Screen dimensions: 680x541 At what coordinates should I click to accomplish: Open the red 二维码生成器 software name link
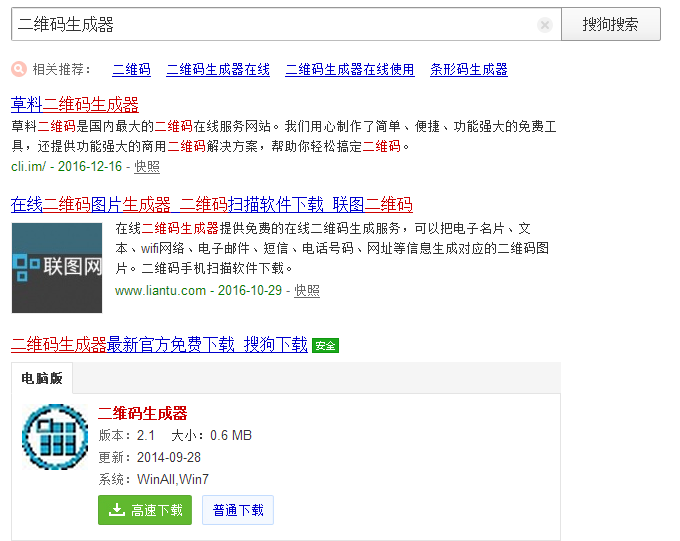pos(143,413)
